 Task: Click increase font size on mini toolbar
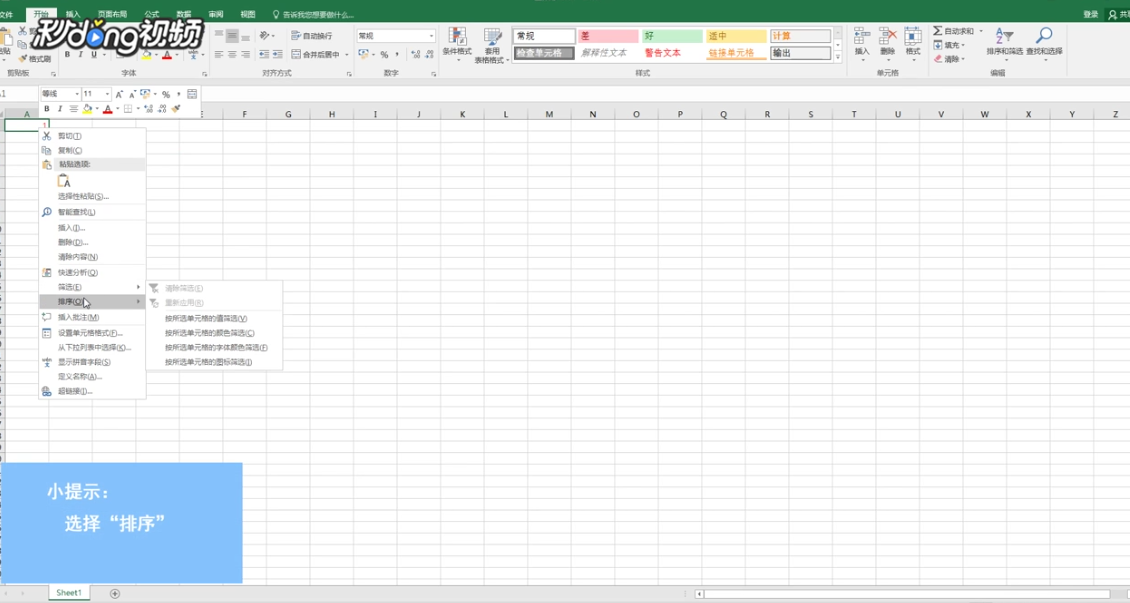point(119,94)
